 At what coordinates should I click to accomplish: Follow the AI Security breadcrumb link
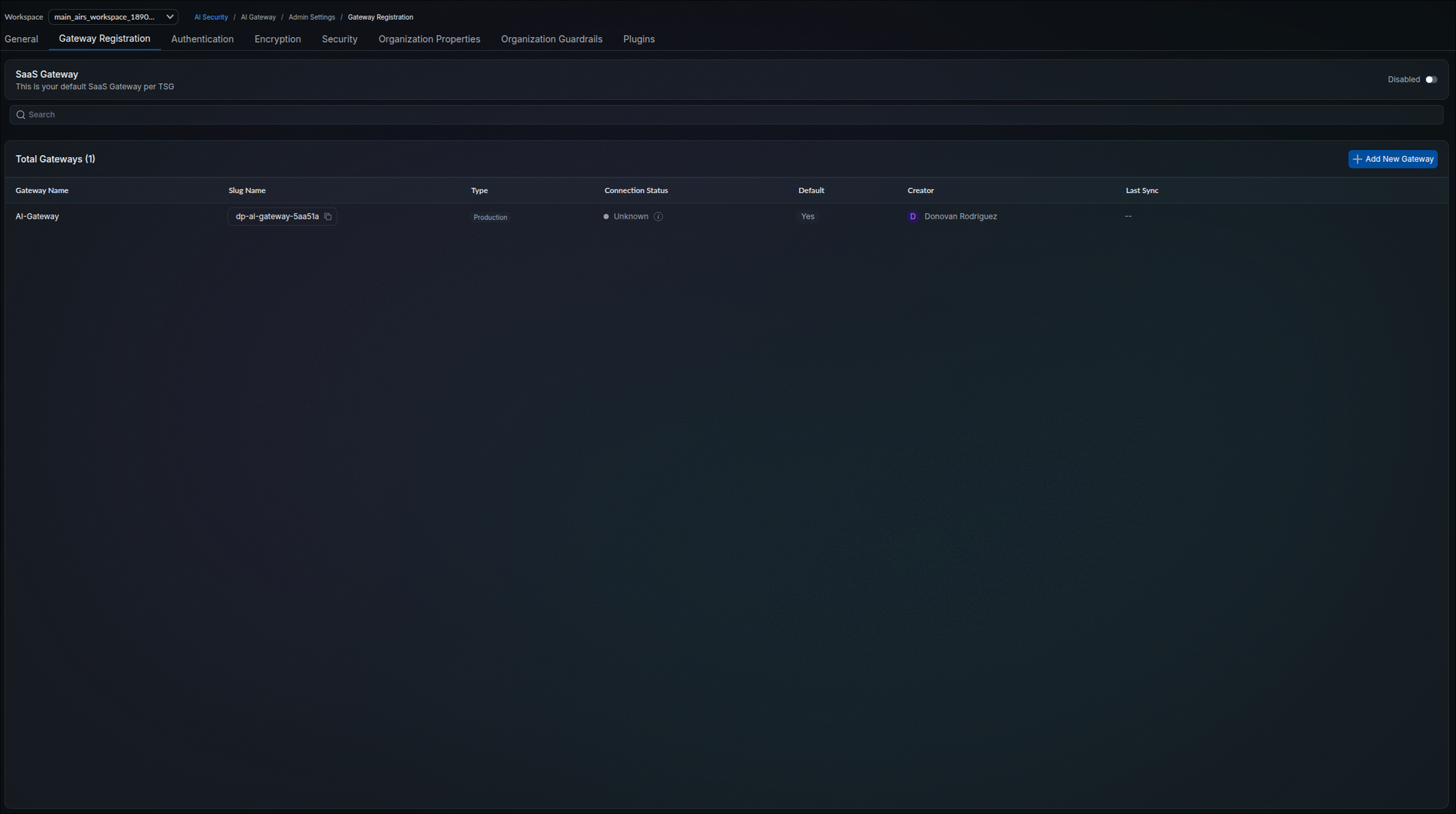pos(211,17)
